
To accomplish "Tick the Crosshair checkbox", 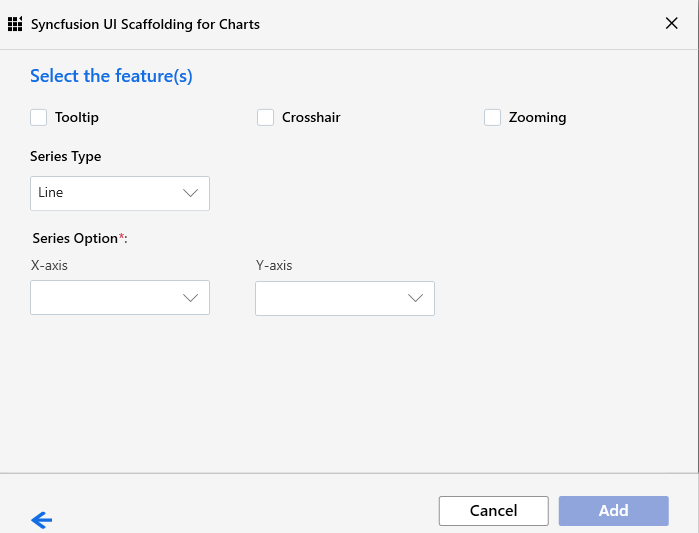I will pyautogui.click(x=265, y=118).
